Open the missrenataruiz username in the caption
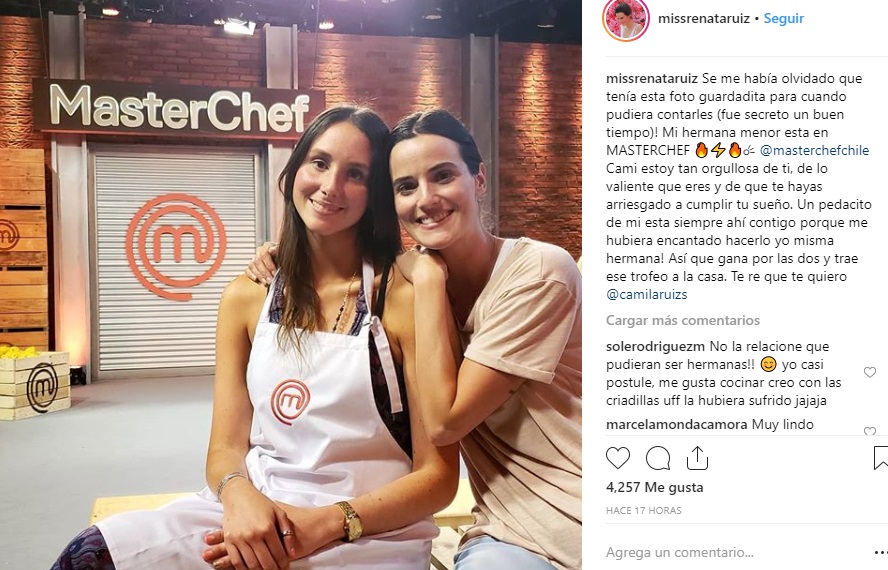The image size is (888, 570). click(652, 78)
